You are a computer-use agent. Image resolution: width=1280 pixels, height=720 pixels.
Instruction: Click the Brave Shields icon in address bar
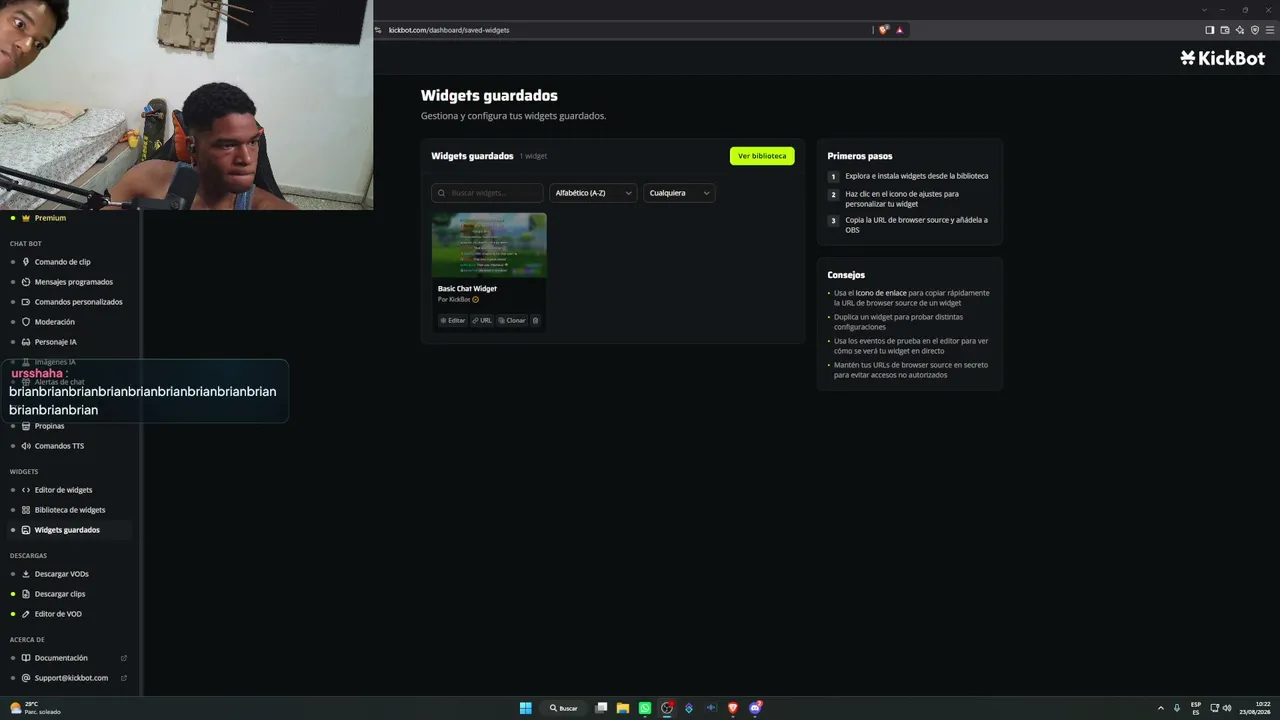pyautogui.click(x=883, y=30)
